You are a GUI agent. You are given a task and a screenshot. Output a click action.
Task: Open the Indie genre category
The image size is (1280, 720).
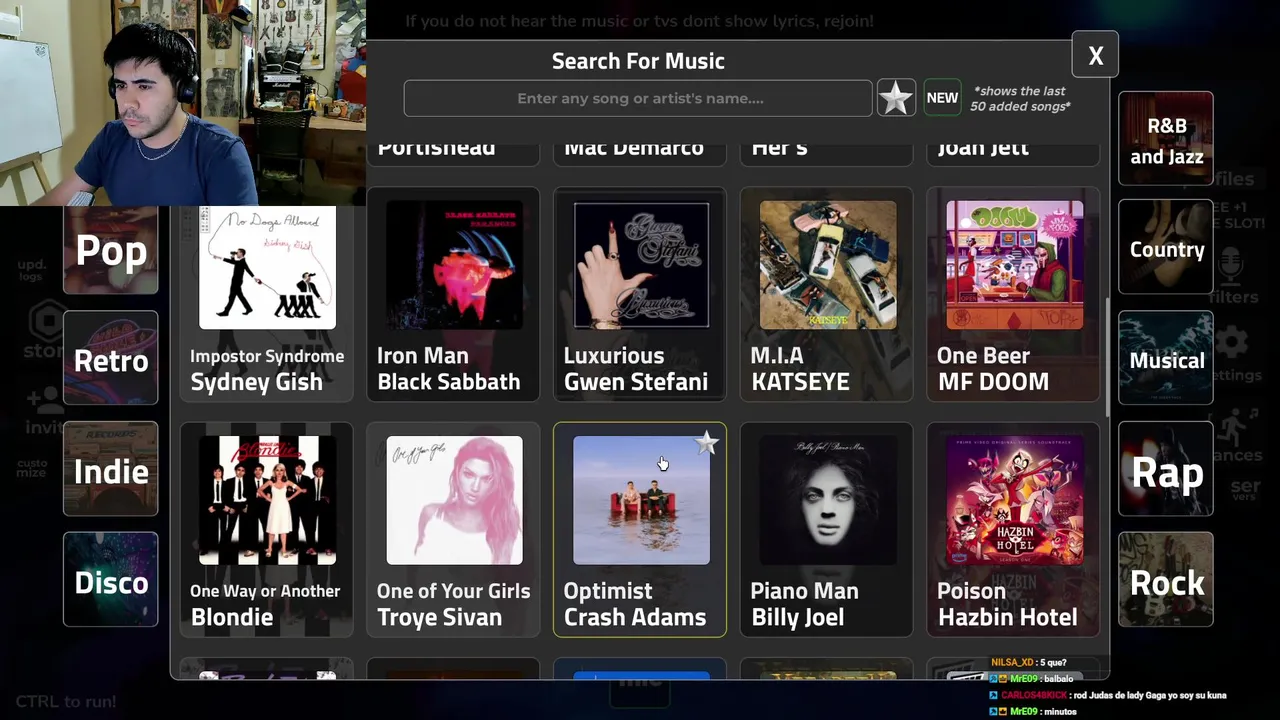111,470
